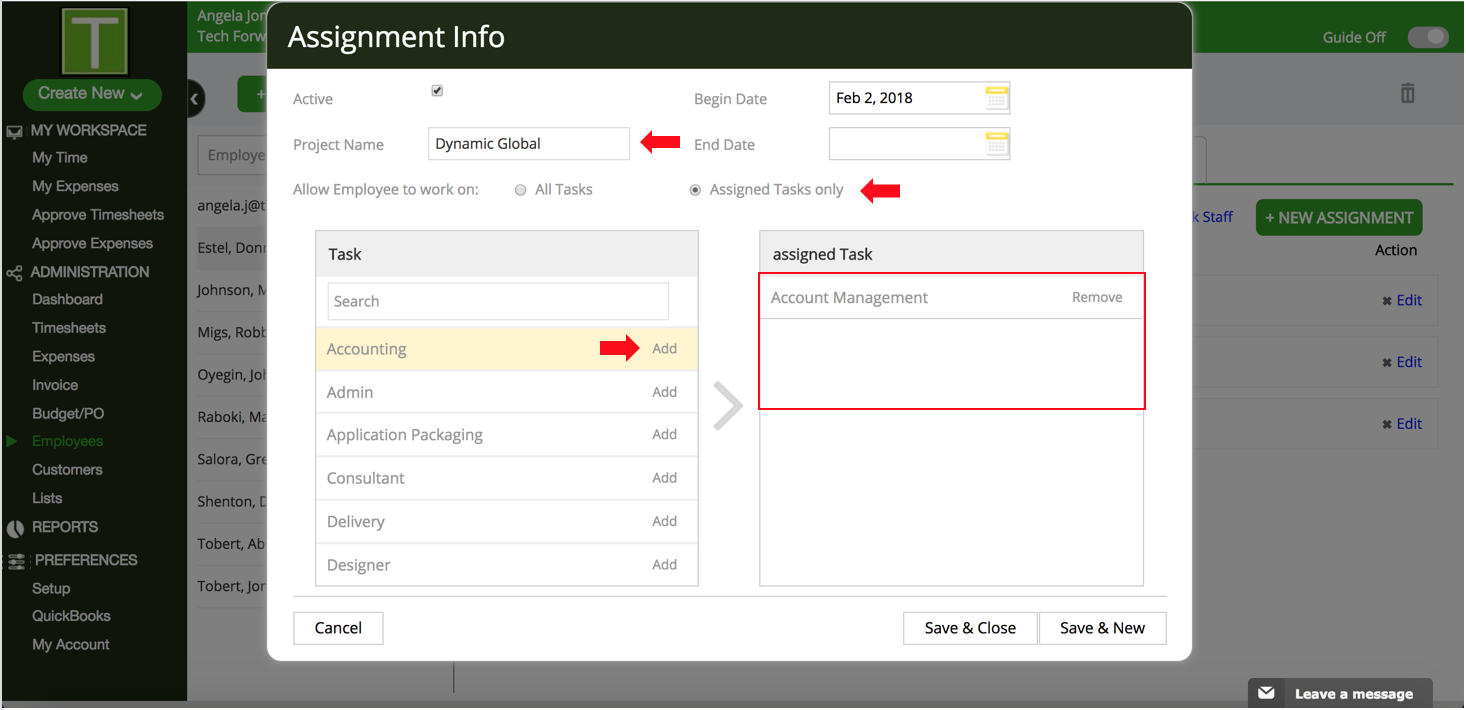Image resolution: width=1466 pixels, height=710 pixels.
Task: Remove Account Management from assigned tasks
Action: coord(1096,297)
